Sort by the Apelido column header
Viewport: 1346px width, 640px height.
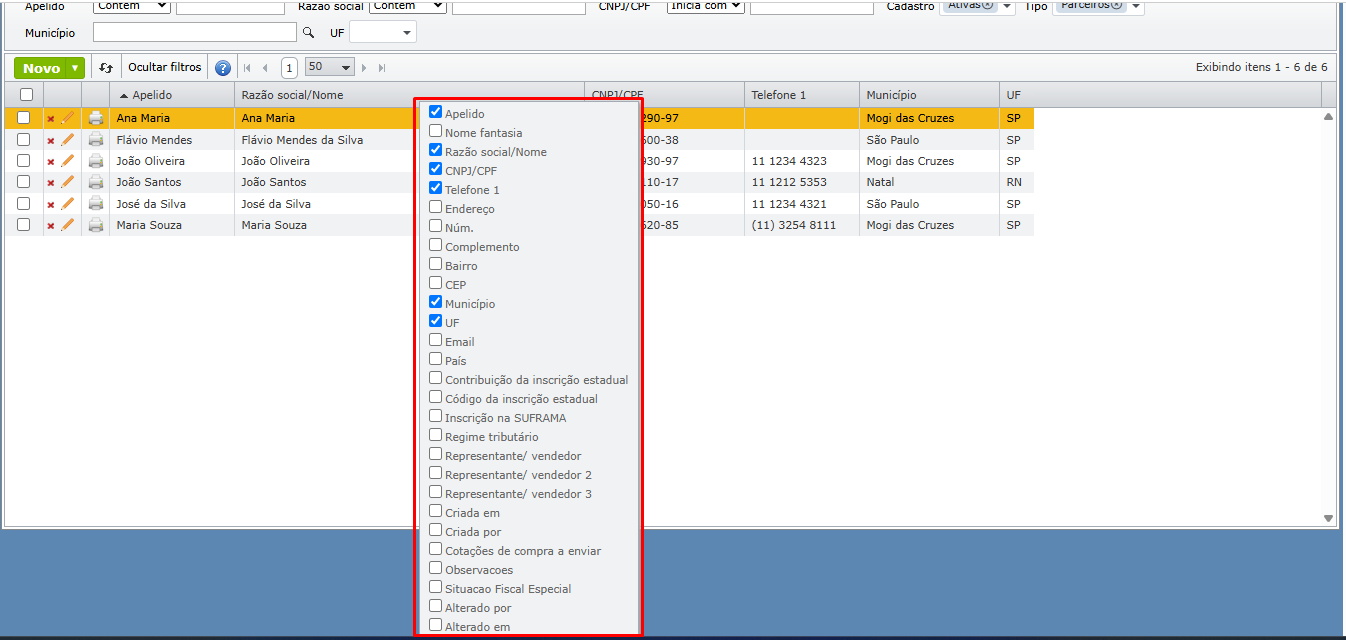(x=172, y=95)
